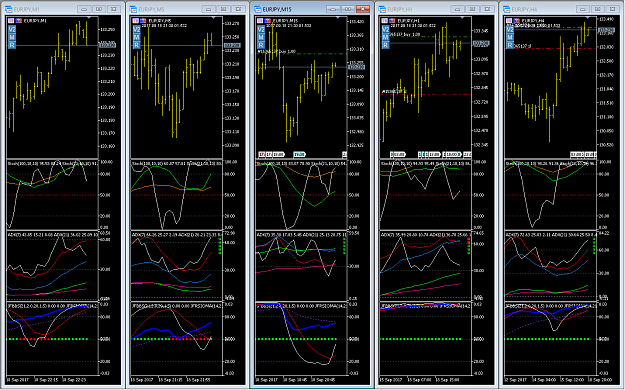This screenshot has width=625, height=390.
Task: Click the second flag icon in H4 chart
Action: (x=517, y=21)
